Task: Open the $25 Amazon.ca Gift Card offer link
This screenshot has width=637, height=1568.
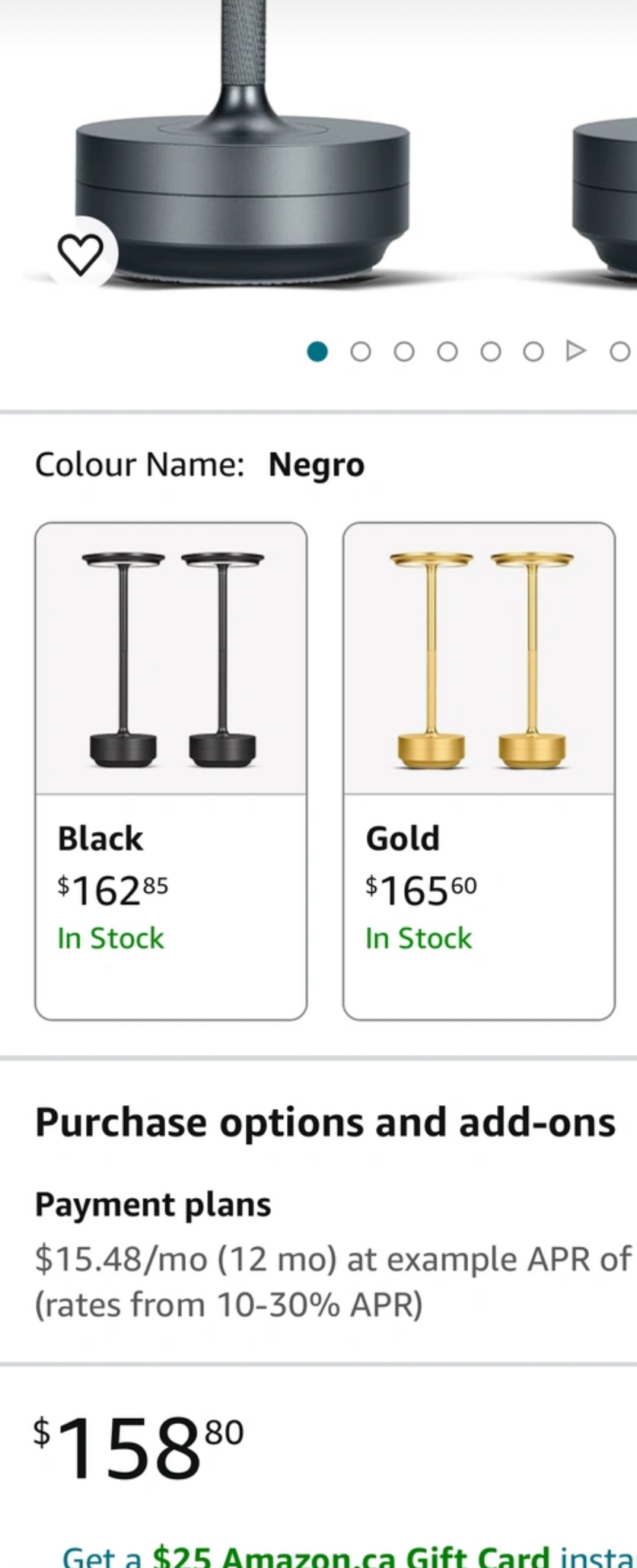Action: pos(349,1556)
